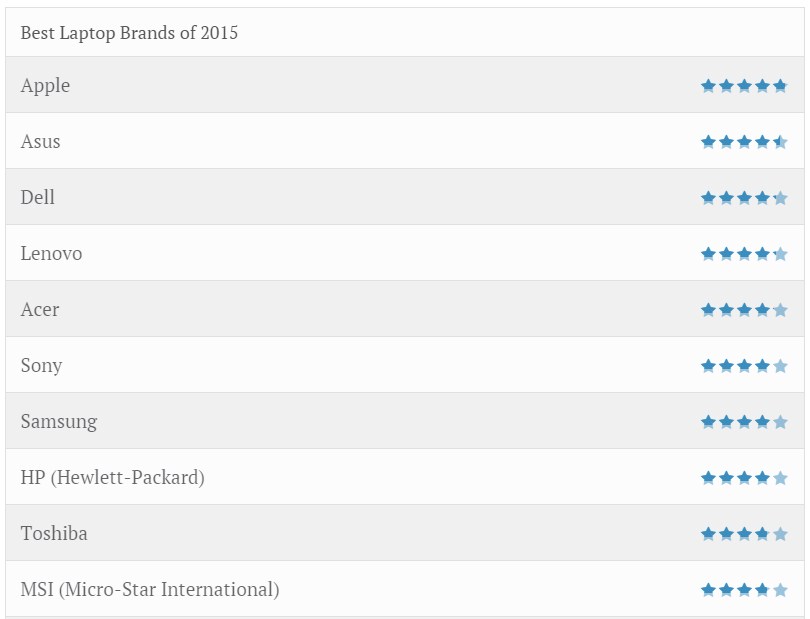The image size is (810, 619).
Task: Click Samsung's star rating icons
Action: pyautogui.click(x=744, y=422)
